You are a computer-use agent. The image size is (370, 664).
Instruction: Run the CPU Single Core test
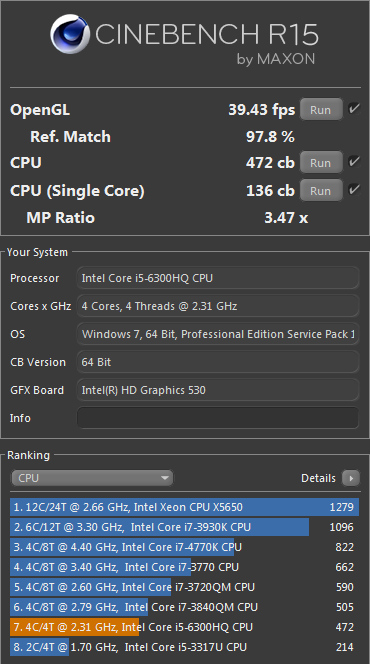click(320, 191)
